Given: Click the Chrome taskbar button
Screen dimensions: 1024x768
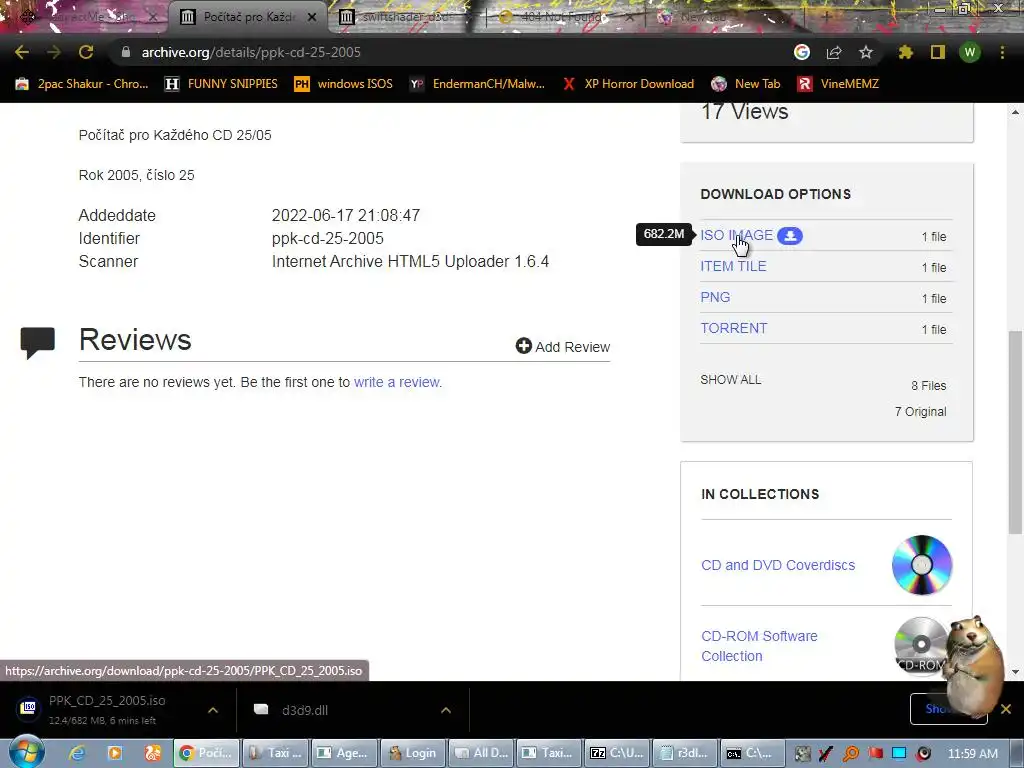Looking at the screenshot, I should [x=207, y=753].
